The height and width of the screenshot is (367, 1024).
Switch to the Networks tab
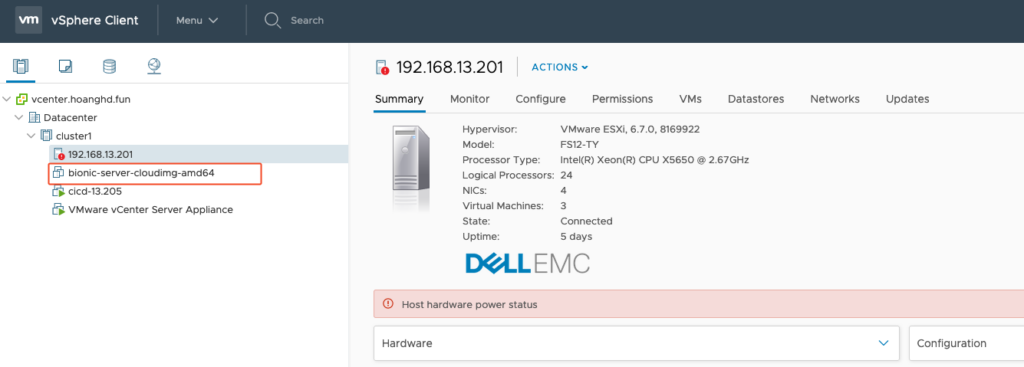tap(835, 99)
